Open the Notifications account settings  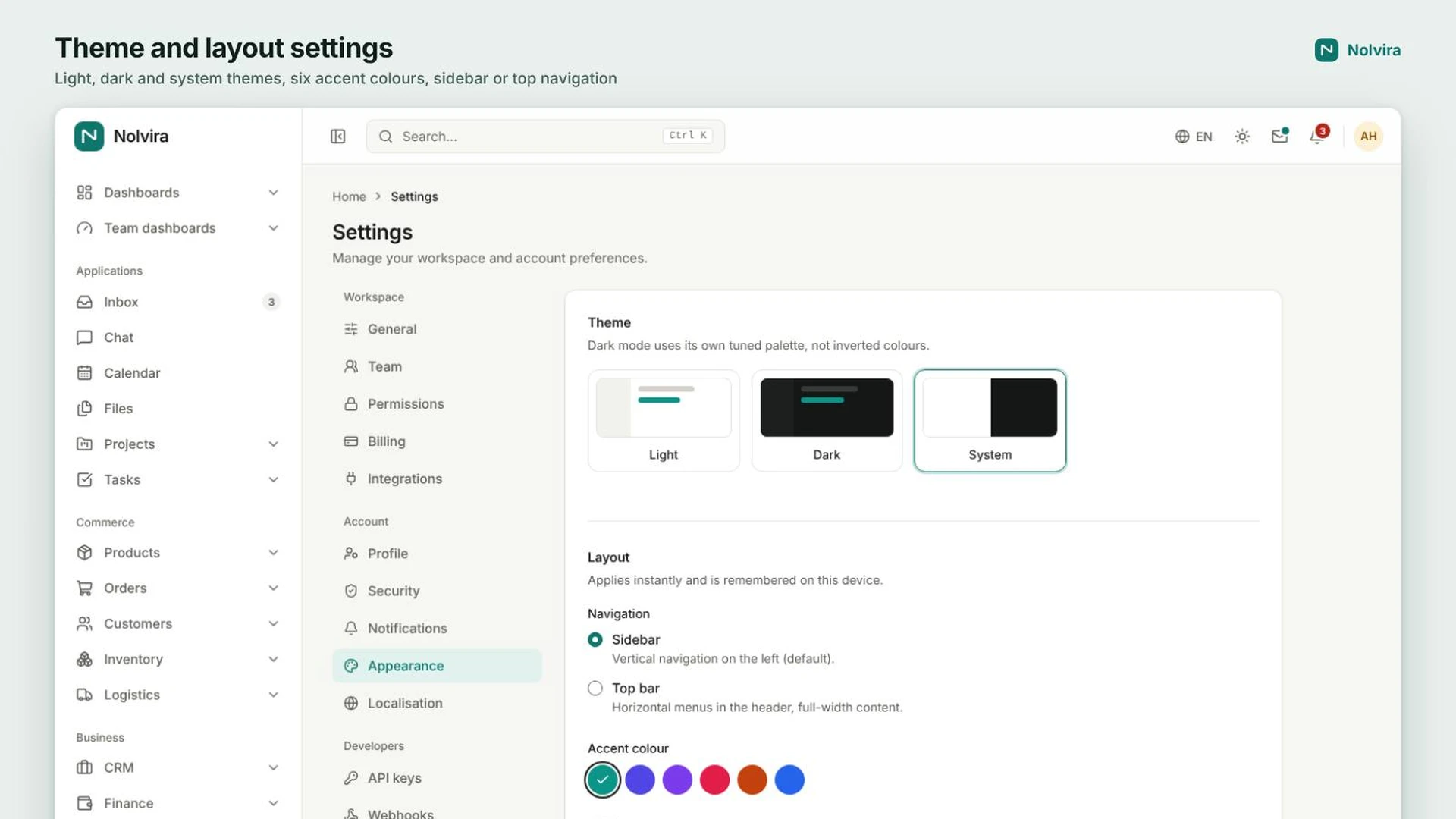pyautogui.click(x=437, y=628)
